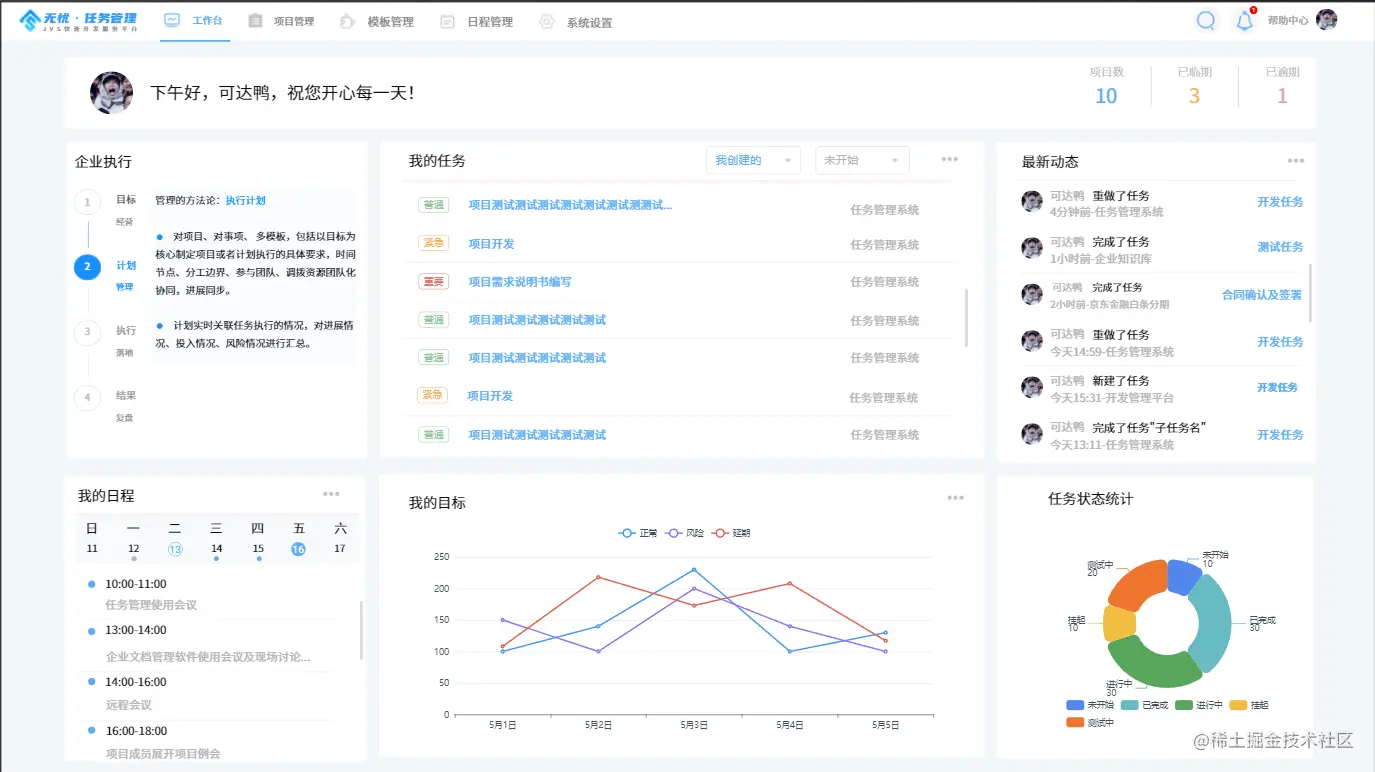The image size is (1375, 772).
Task: Open the task 项目需求说明书编写
Action: [520, 282]
